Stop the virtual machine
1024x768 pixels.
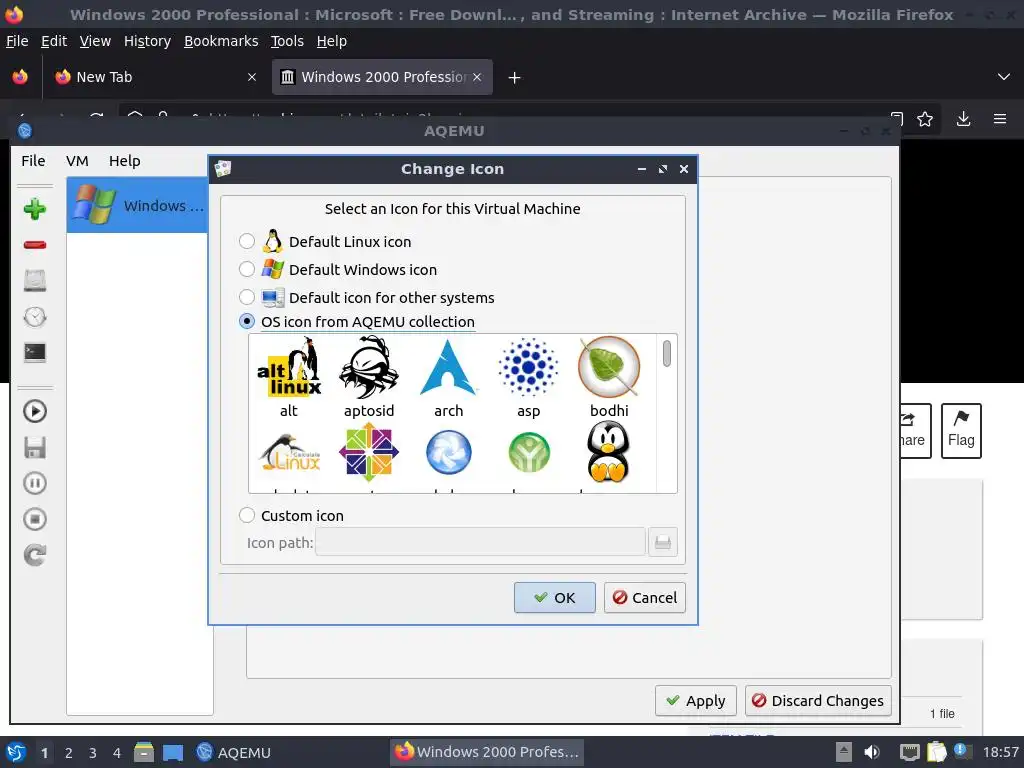point(35,519)
